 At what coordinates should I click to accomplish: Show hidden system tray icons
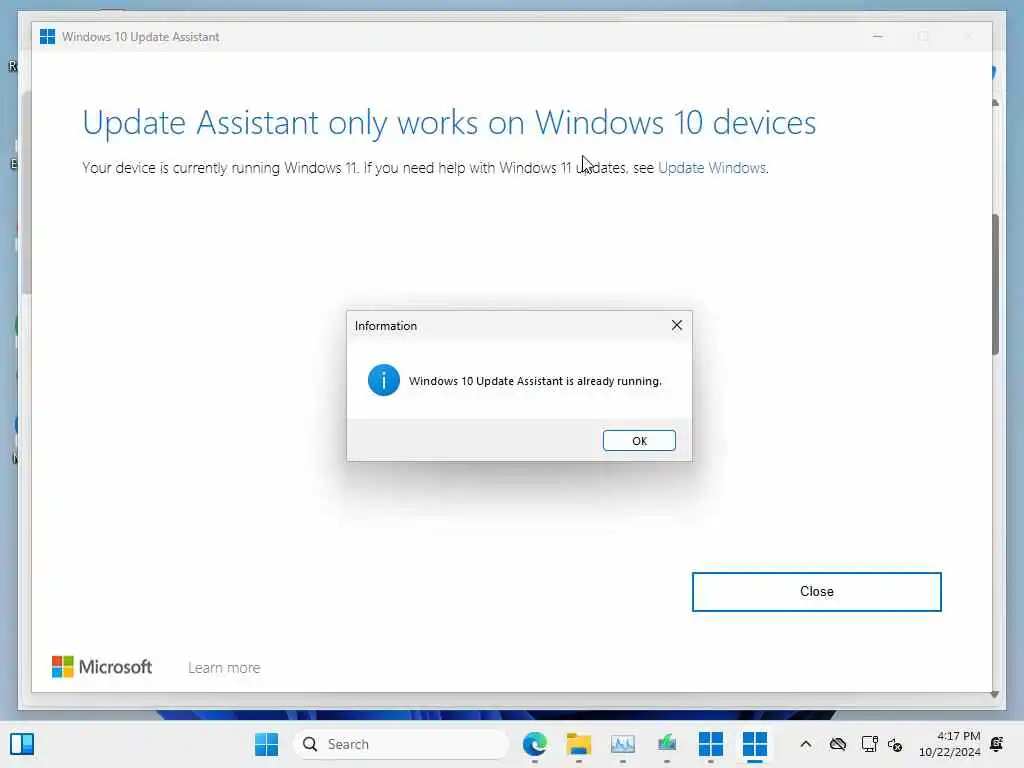[x=806, y=744]
